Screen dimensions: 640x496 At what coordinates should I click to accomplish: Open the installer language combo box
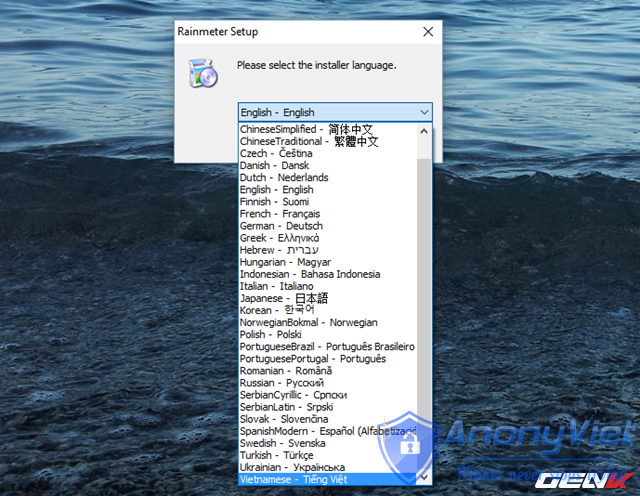(335, 112)
